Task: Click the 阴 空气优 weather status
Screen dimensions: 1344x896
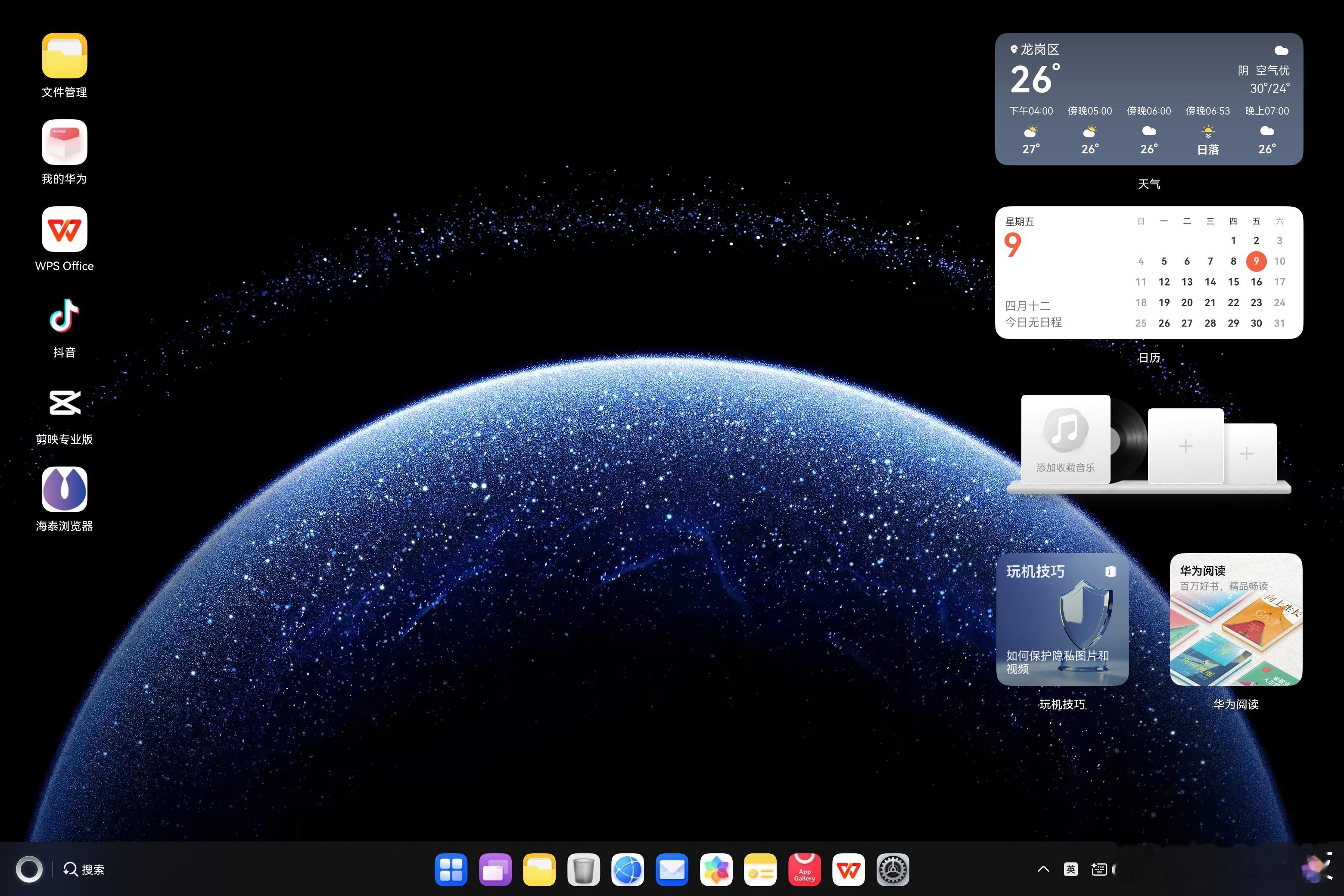Action: pyautogui.click(x=1263, y=70)
